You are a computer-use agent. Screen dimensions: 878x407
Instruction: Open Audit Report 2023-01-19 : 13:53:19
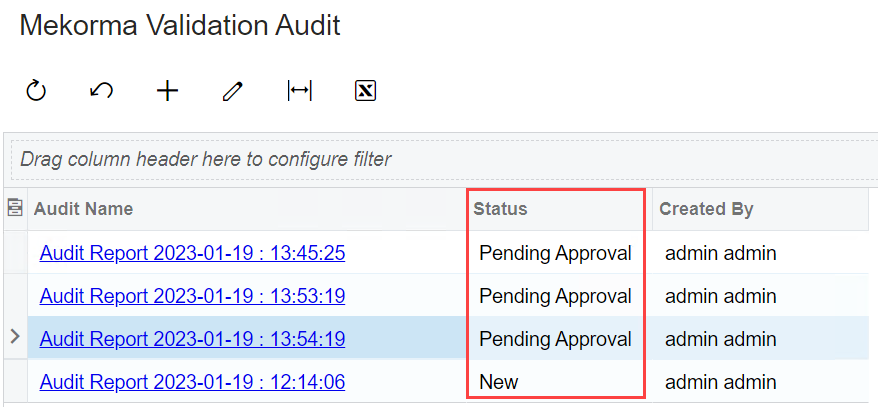(192, 296)
